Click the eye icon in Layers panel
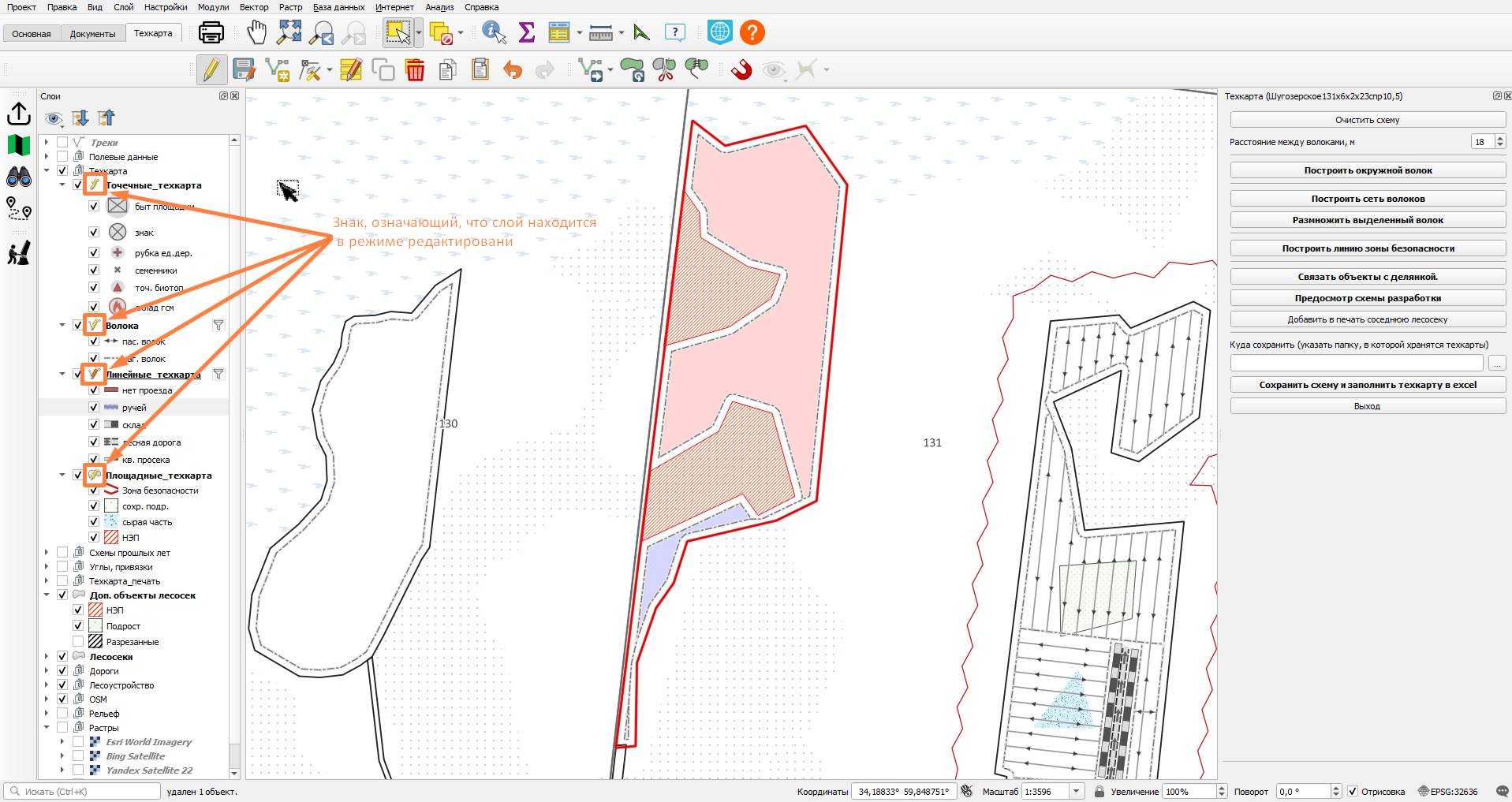Image resolution: width=1512 pixels, height=802 pixels. [54, 118]
